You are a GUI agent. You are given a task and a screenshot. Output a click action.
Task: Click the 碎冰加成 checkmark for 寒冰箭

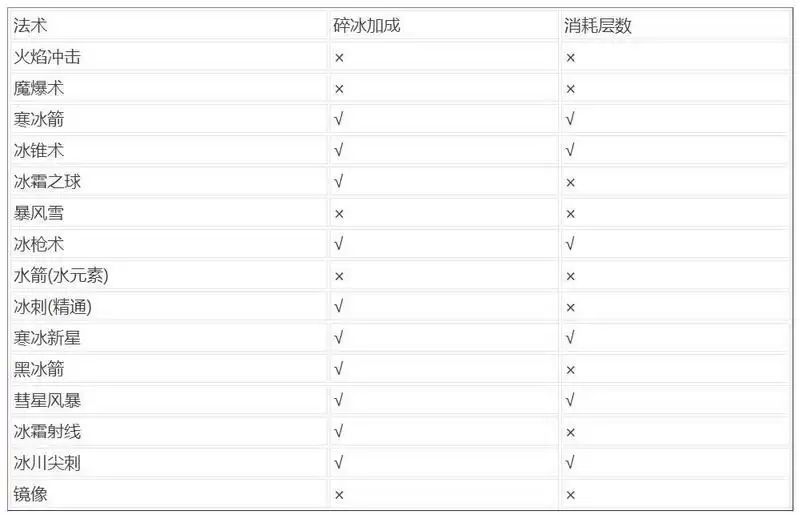pyautogui.click(x=339, y=120)
